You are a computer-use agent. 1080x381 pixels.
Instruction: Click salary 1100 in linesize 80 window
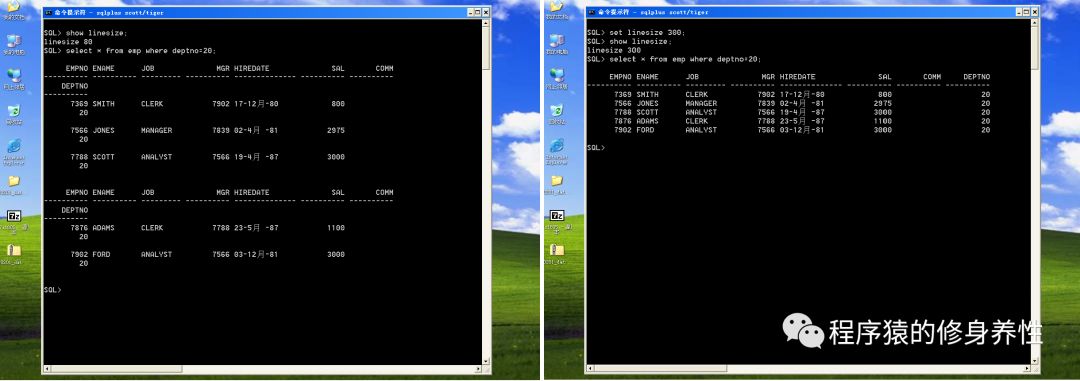[x=335, y=228]
